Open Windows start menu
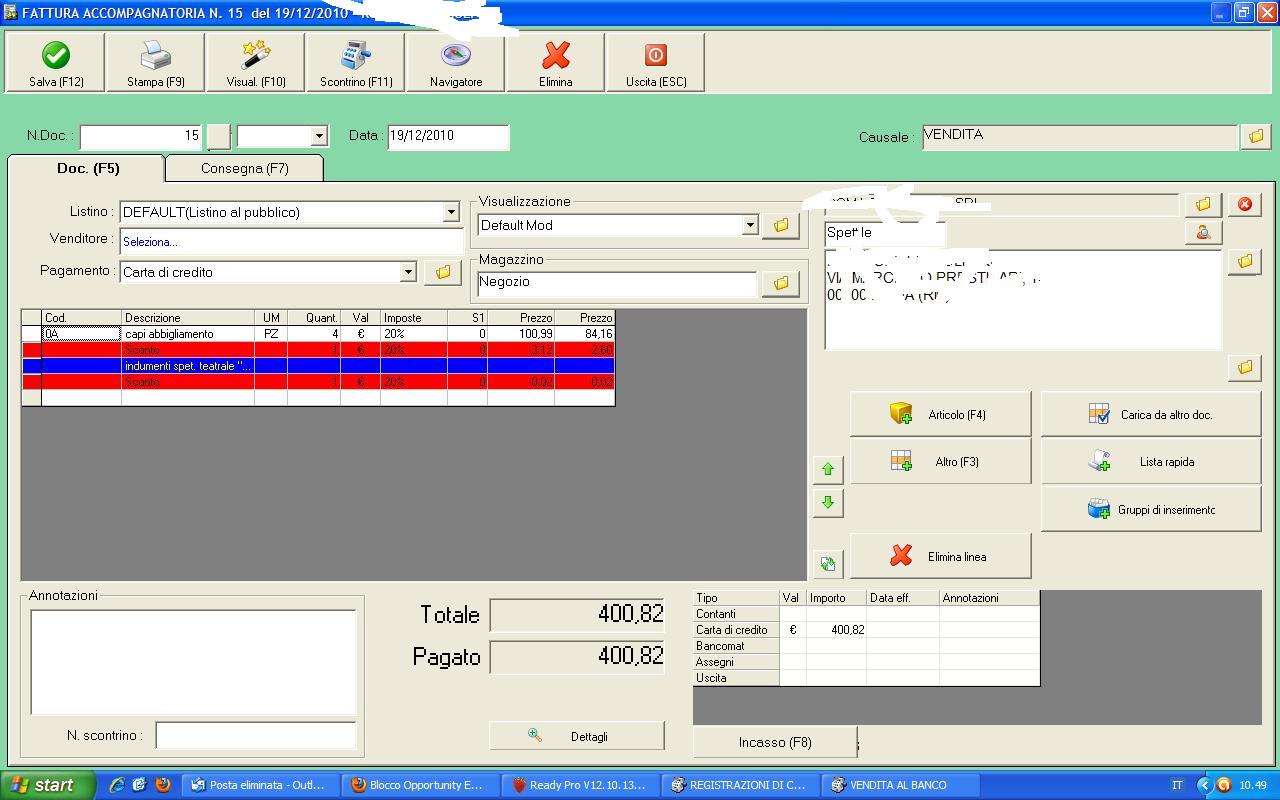1280x800 pixels. [47, 785]
